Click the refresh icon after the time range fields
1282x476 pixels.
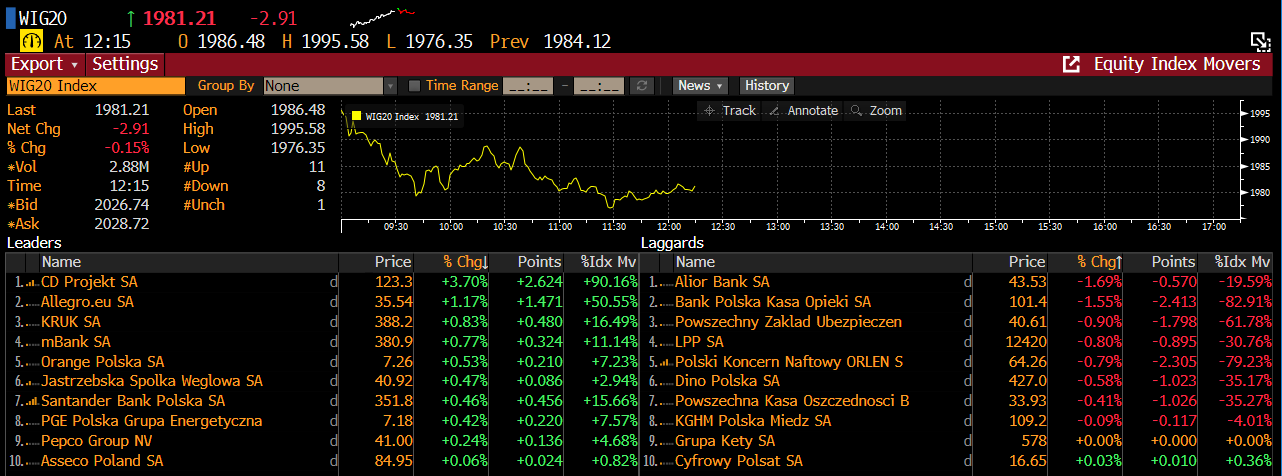pyautogui.click(x=644, y=86)
